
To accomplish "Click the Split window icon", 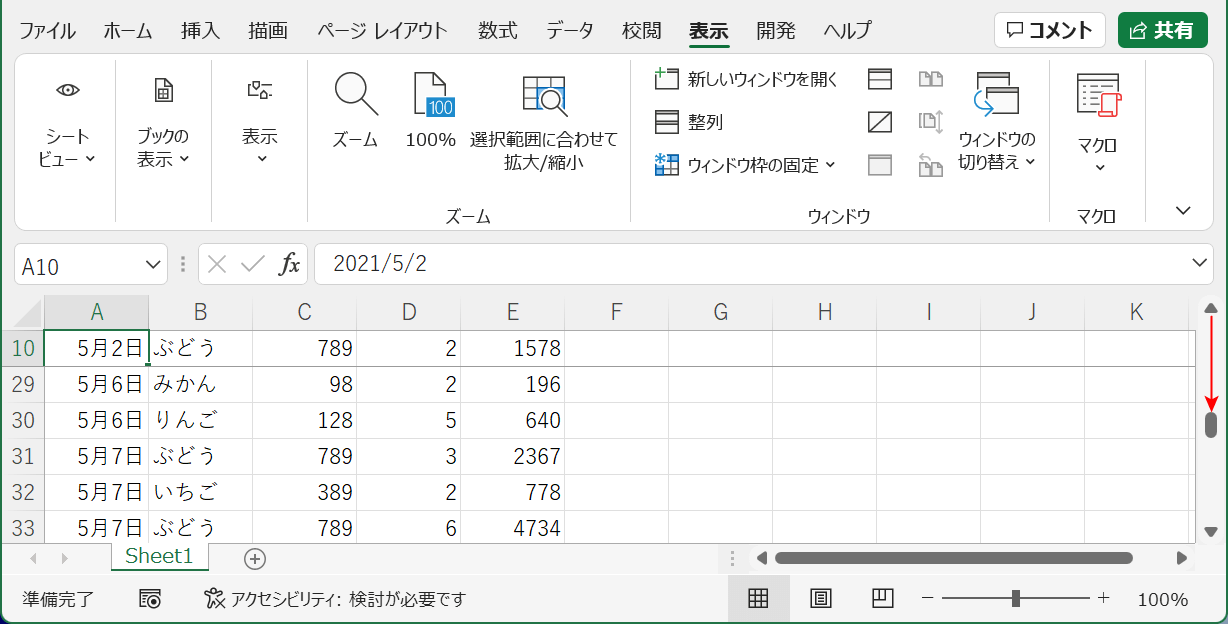I will point(880,79).
